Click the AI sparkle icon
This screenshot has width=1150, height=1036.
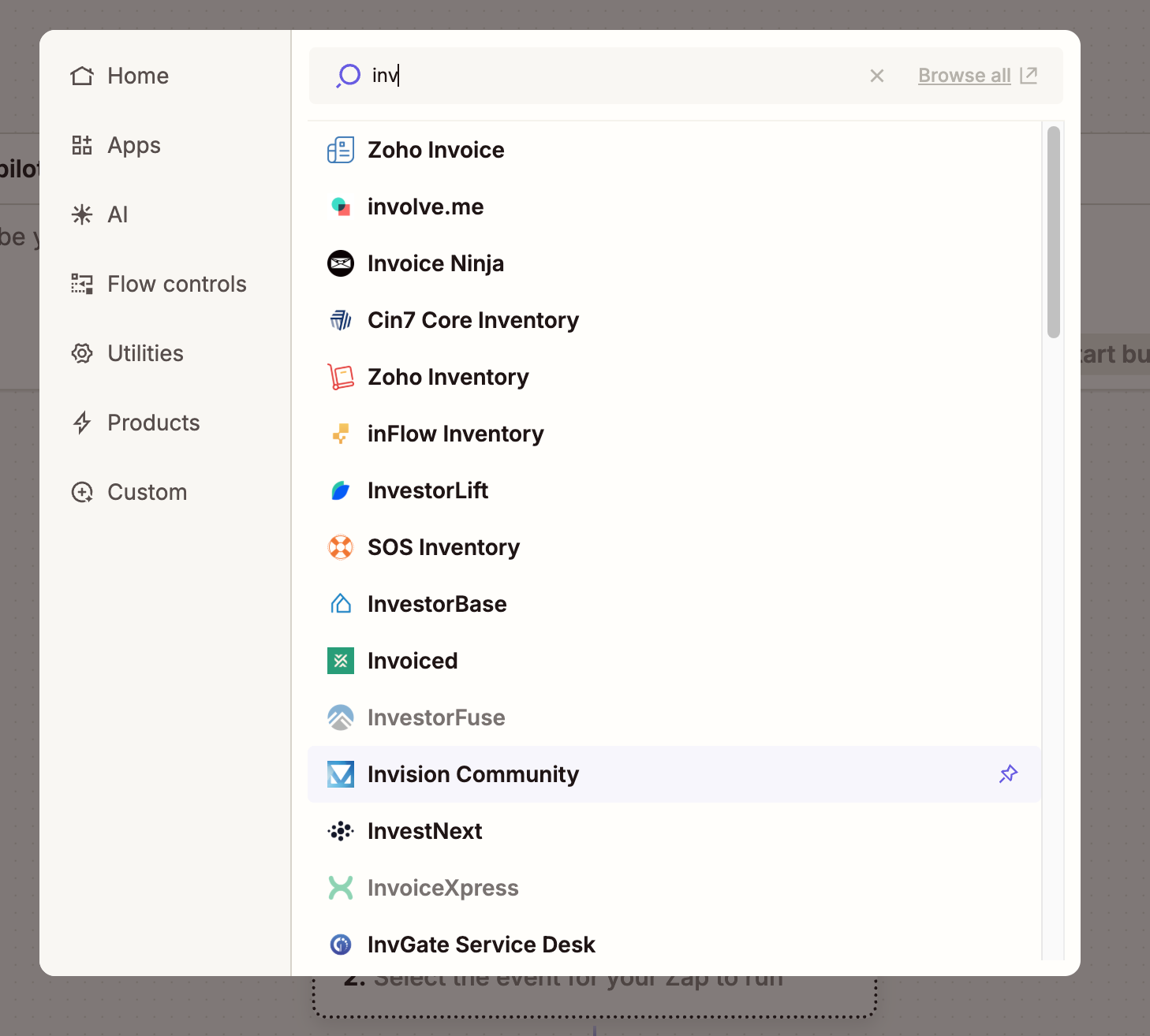click(82, 214)
